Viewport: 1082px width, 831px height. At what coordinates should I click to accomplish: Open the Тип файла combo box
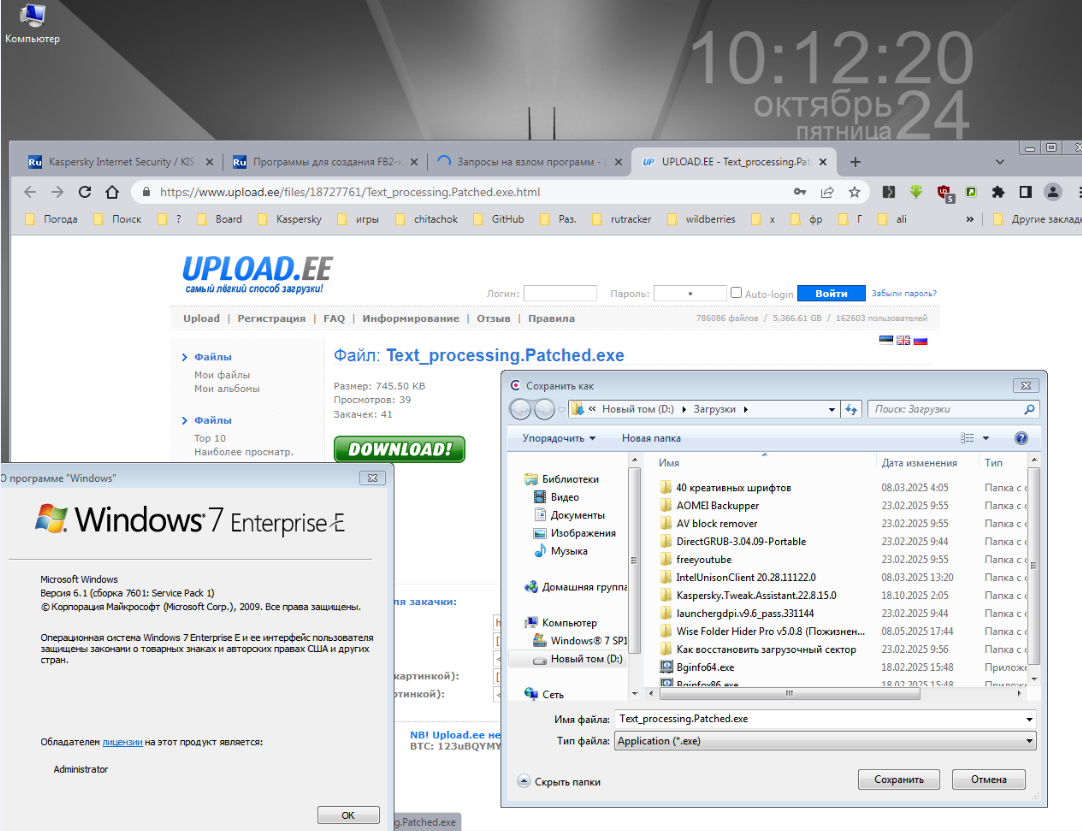(825, 741)
